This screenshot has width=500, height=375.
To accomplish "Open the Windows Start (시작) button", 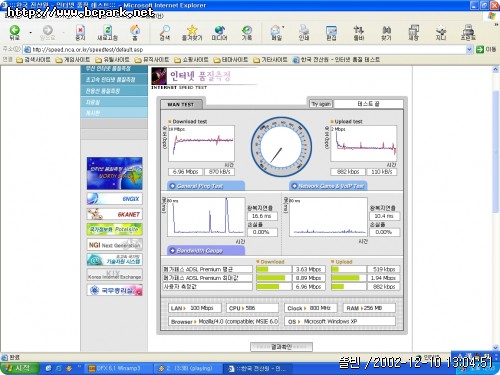I will tap(20, 368).
